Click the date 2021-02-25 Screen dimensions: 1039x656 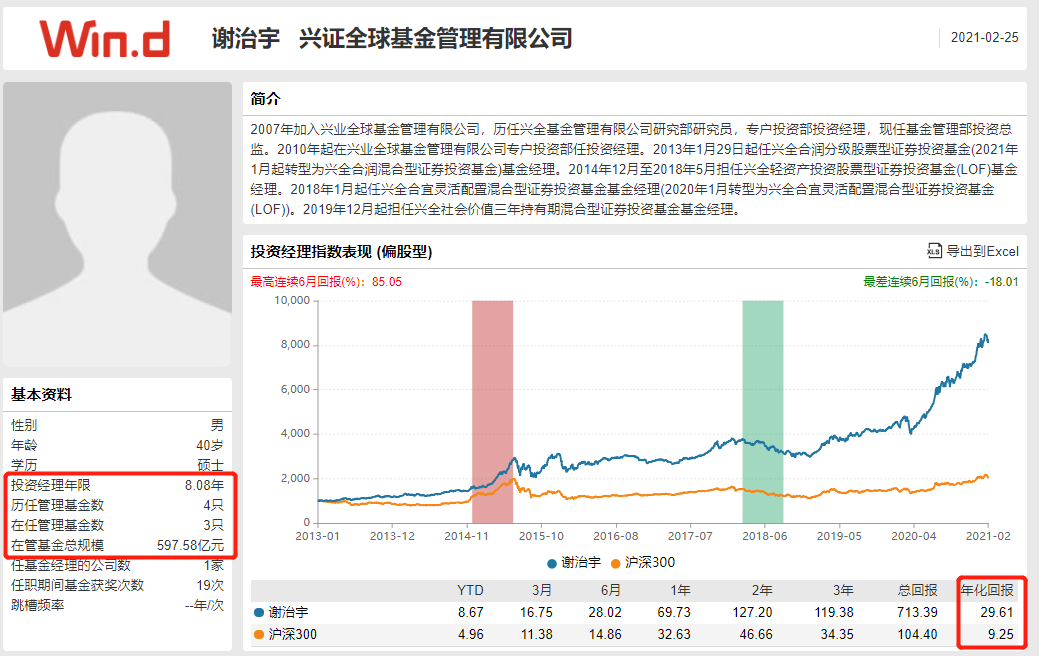(985, 38)
